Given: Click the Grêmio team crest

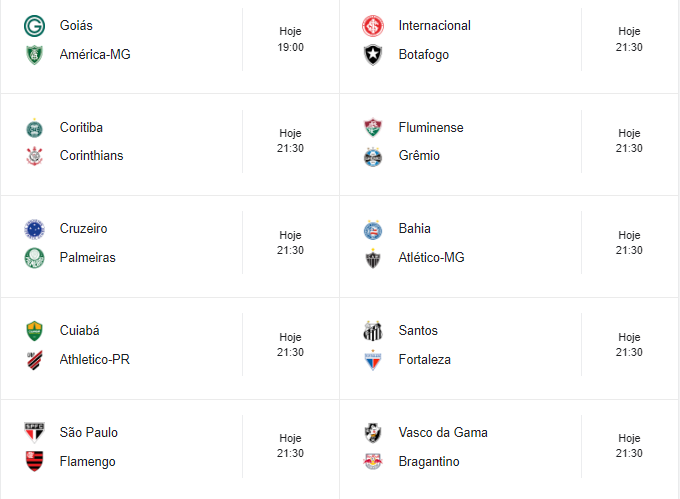Looking at the screenshot, I should pos(373,156).
